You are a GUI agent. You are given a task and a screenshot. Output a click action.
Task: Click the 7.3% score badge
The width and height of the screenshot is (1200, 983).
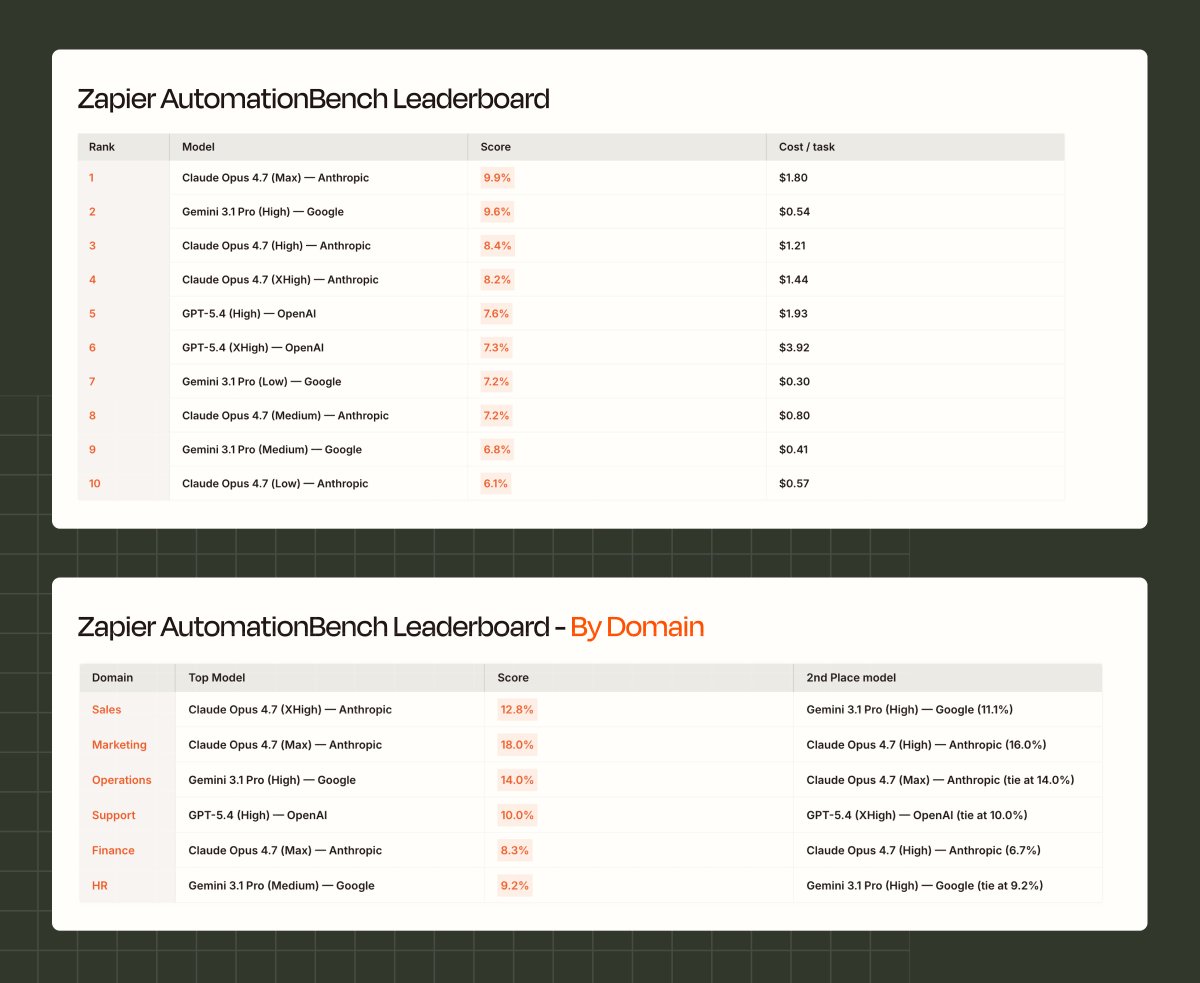point(496,348)
